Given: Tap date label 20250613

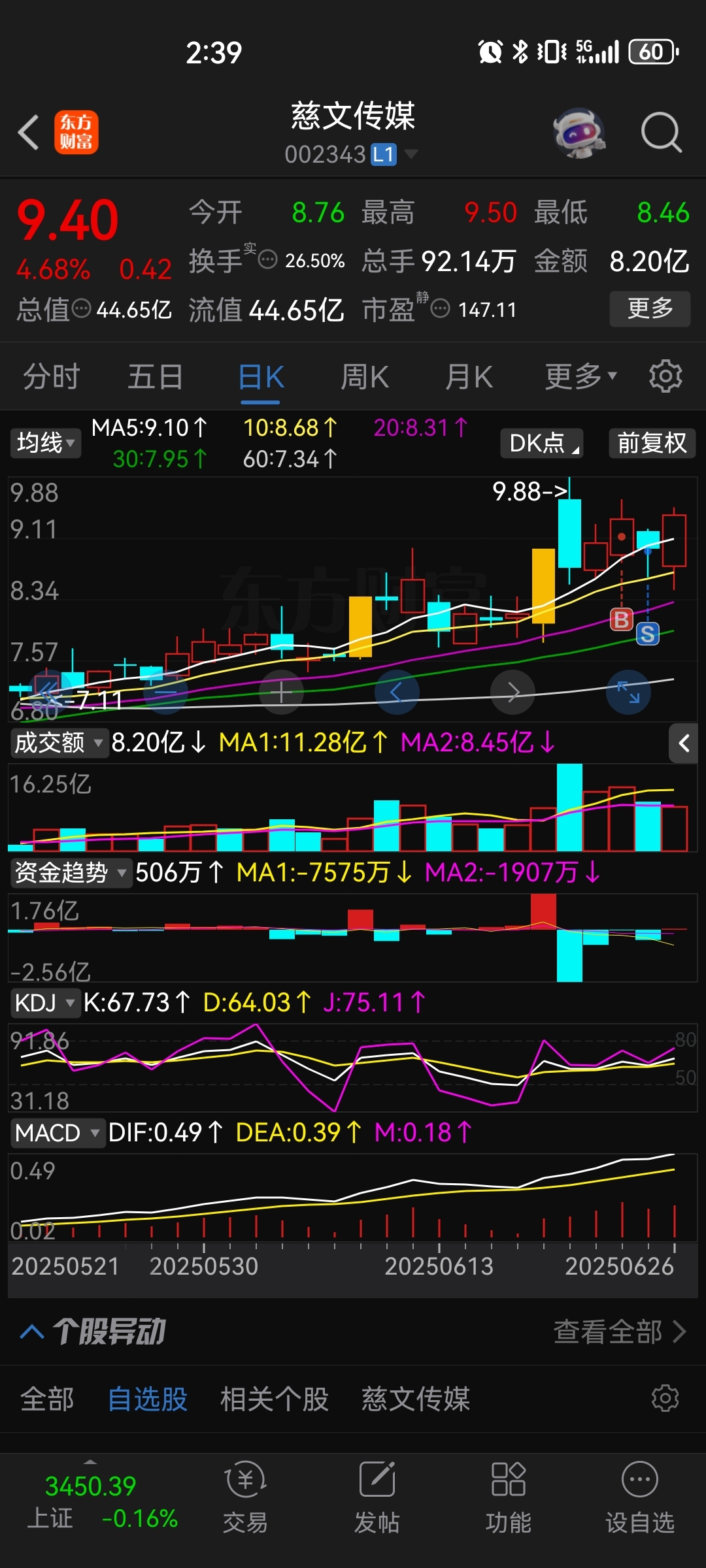Looking at the screenshot, I should tap(439, 1266).
